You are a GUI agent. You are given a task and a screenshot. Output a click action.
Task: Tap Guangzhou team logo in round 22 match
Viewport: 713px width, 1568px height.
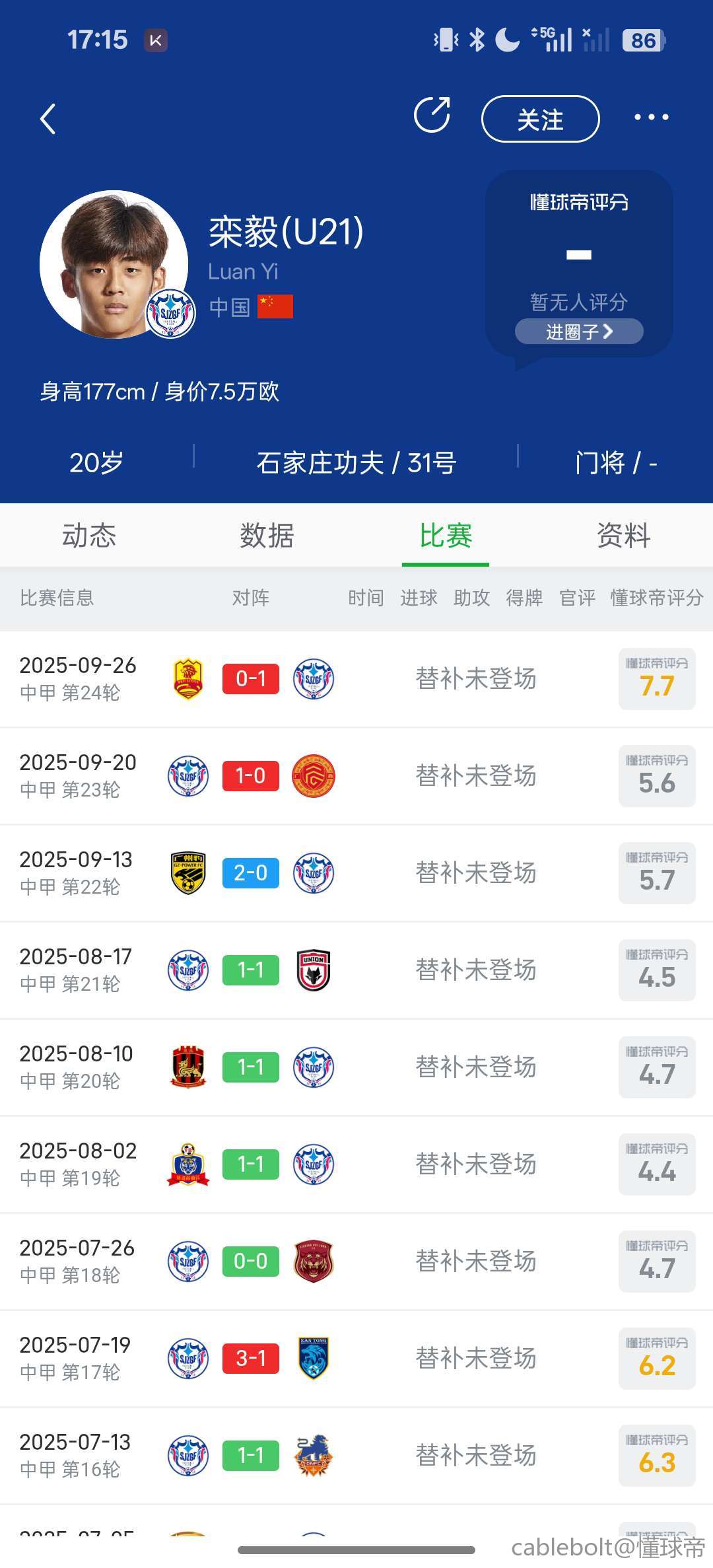[x=188, y=873]
